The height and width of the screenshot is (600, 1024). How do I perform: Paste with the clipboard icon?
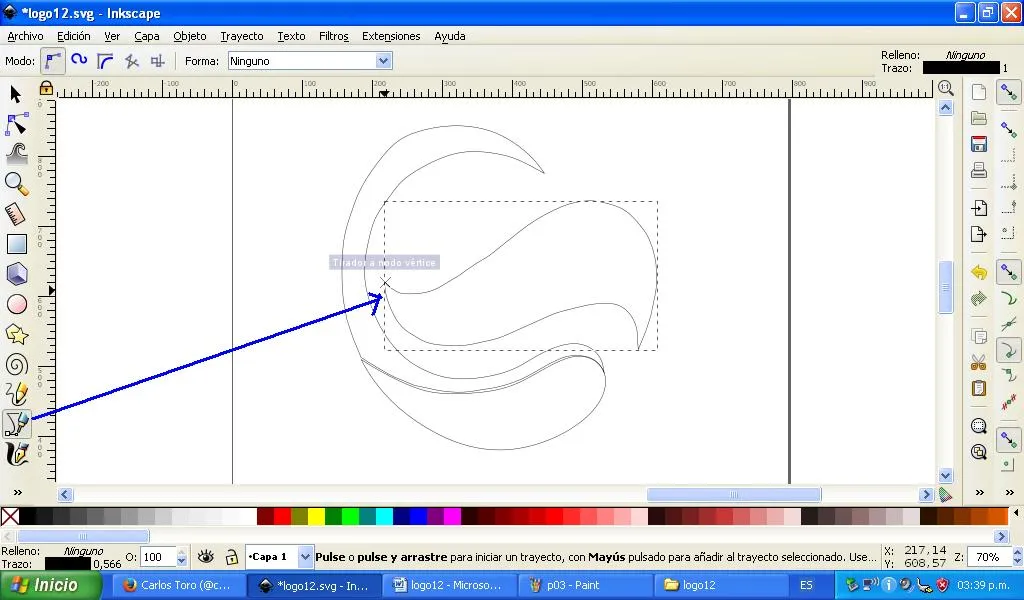978,388
